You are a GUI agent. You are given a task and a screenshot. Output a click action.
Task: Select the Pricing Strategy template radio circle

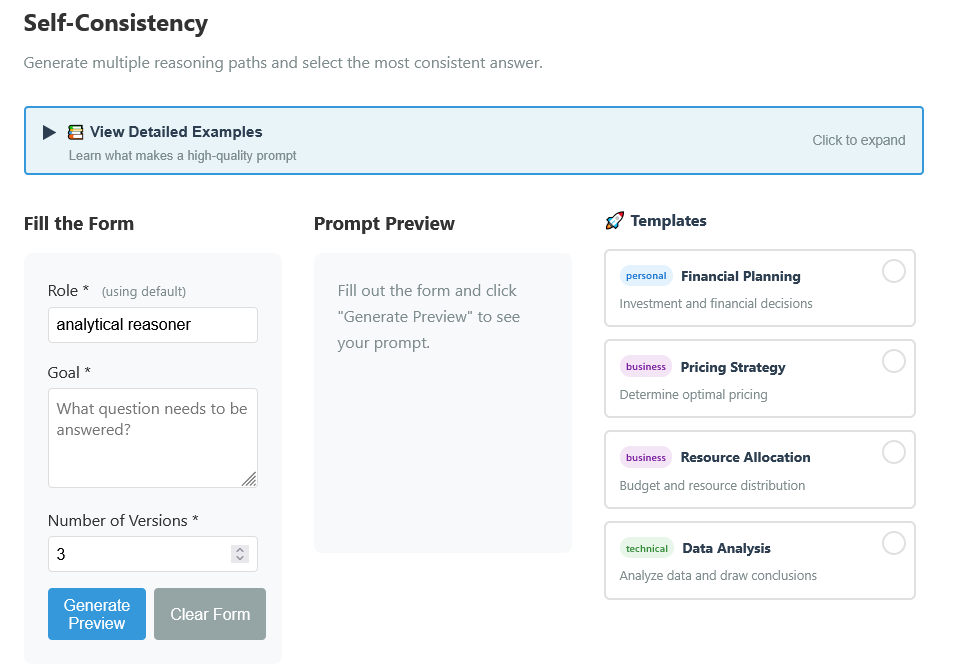tap(894, 361)
